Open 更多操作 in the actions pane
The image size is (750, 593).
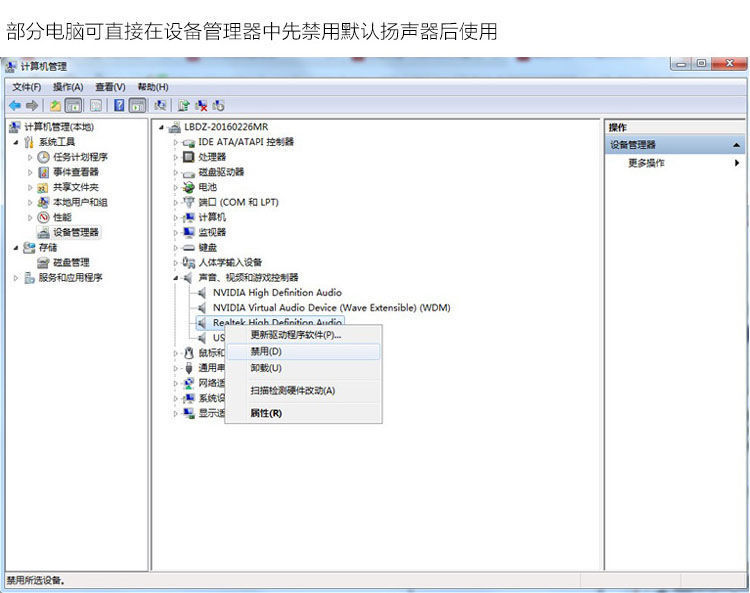(646, 163)
